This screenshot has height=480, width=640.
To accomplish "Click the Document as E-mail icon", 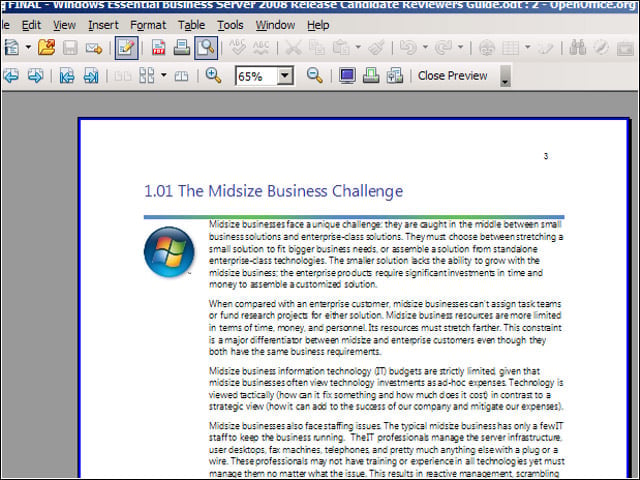I will [x=94, y=48].
